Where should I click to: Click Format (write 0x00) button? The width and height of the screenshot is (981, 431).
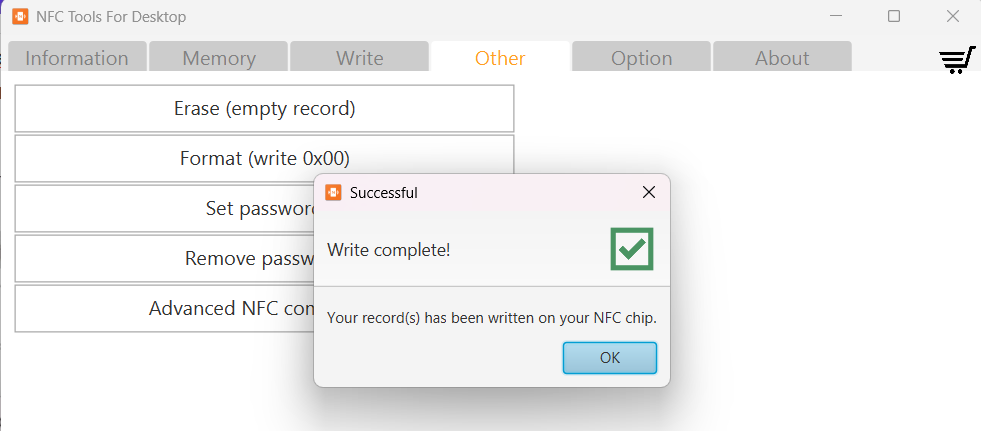pyautogui.click(x=264, y=158)
